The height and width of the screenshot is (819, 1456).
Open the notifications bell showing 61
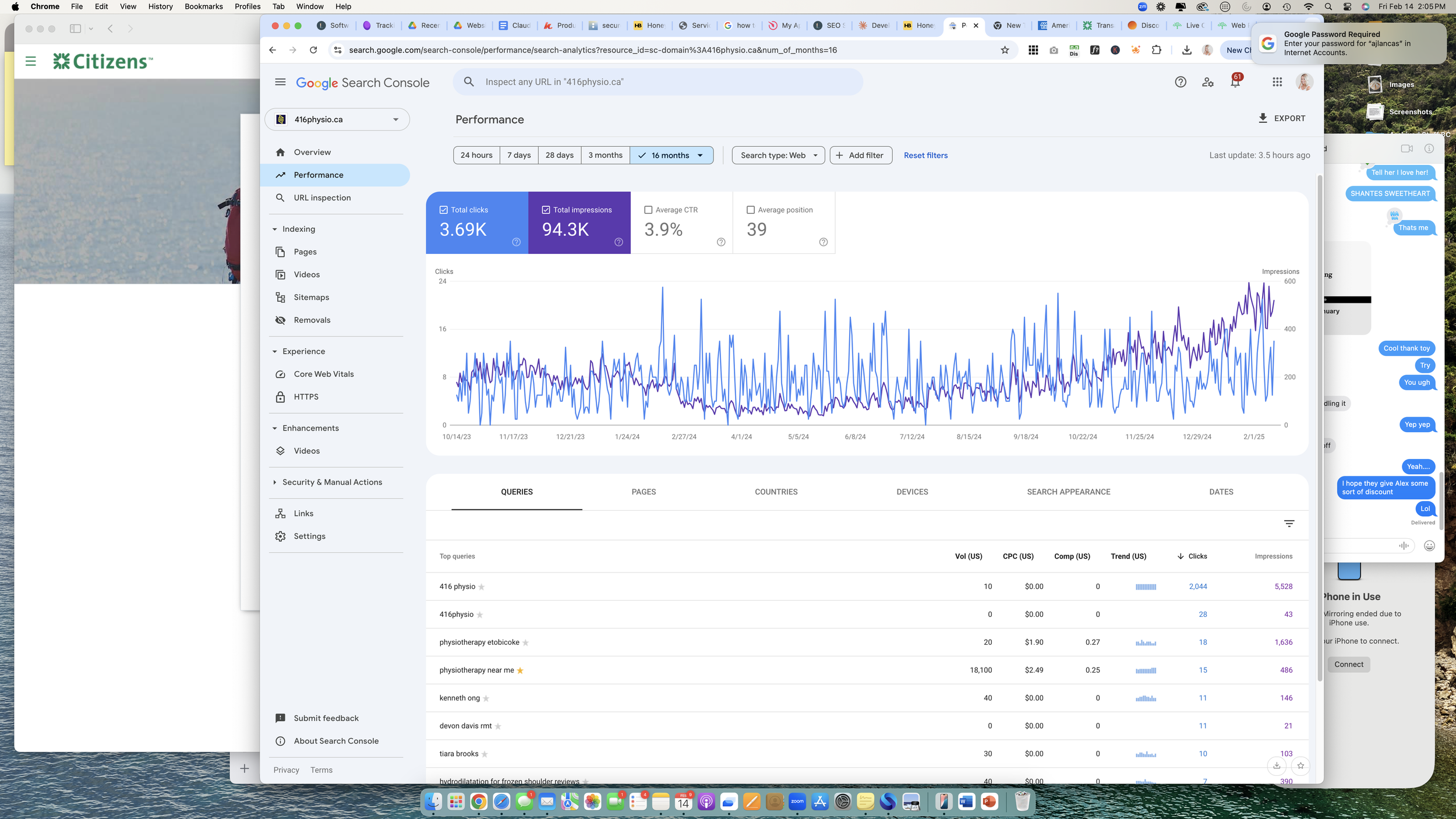pos(1235,82)
